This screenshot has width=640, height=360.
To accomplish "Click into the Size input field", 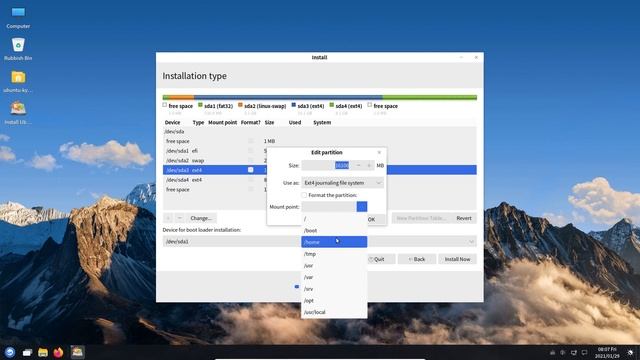I will coord(326,165).
